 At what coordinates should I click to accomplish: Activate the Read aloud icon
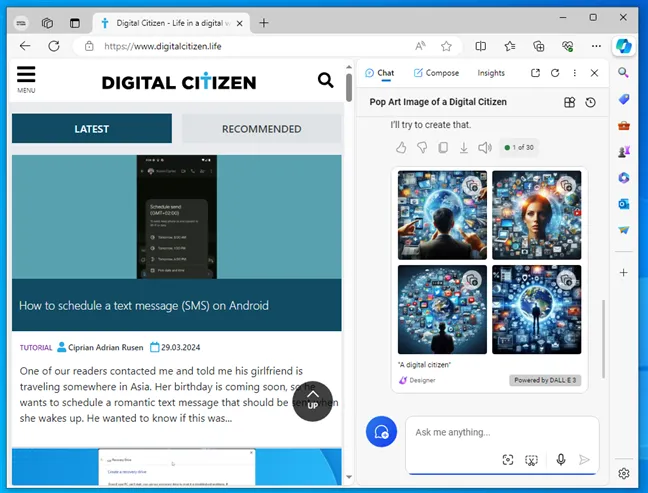click(x=420, y=46)
